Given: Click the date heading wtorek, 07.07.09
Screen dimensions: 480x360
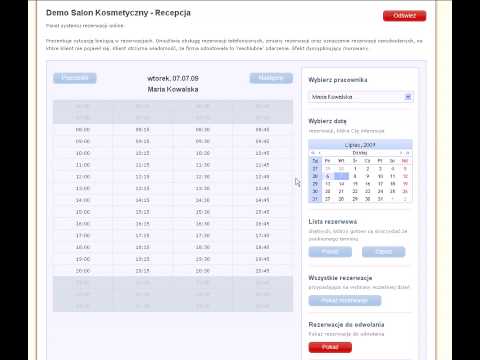Looking at the screenshot, I should point(173,78).
